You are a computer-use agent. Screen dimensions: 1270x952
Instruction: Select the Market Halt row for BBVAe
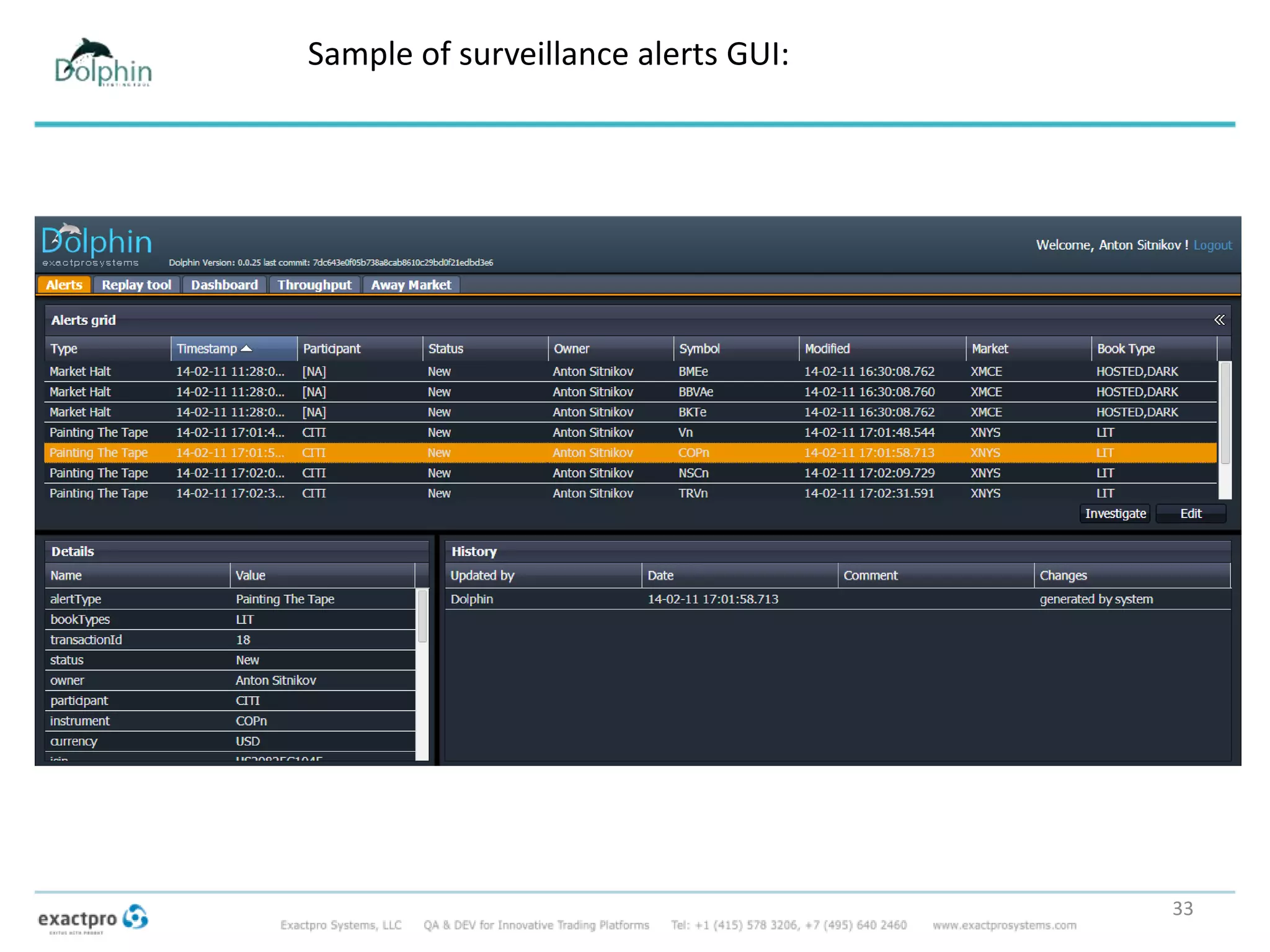pos(631,392)
